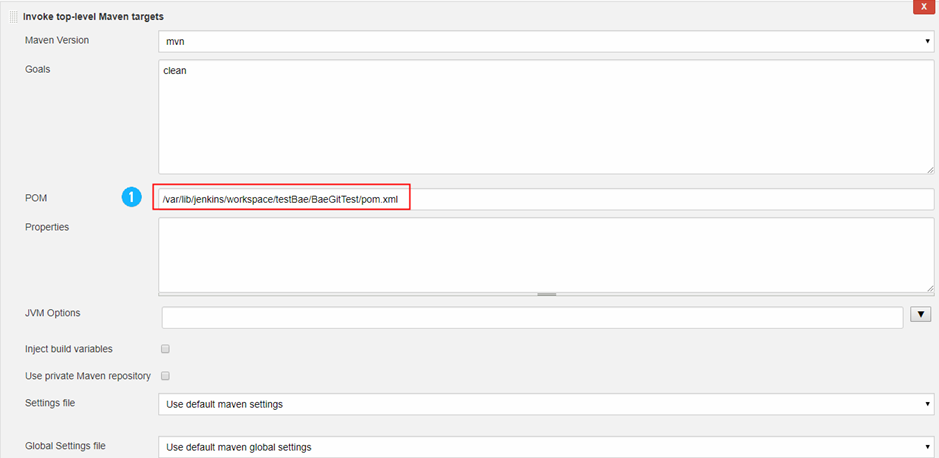
Task: Click the Goals label
Action: point(37,69)
